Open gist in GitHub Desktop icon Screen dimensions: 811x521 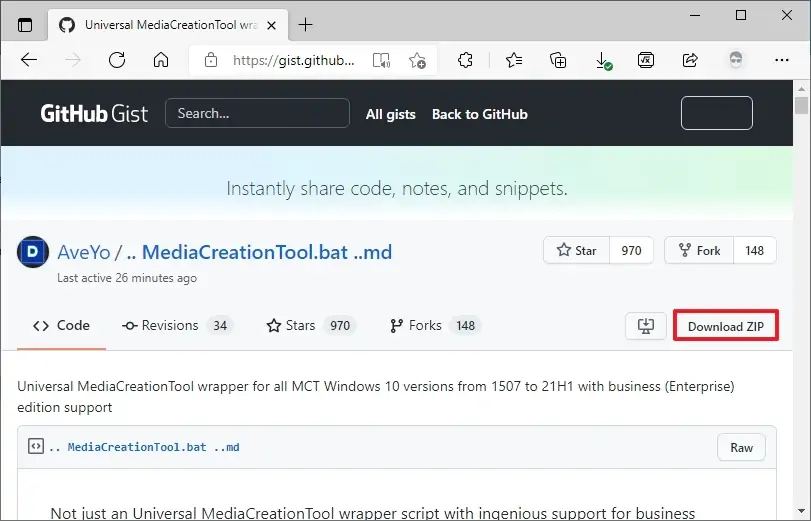(645, 326)
